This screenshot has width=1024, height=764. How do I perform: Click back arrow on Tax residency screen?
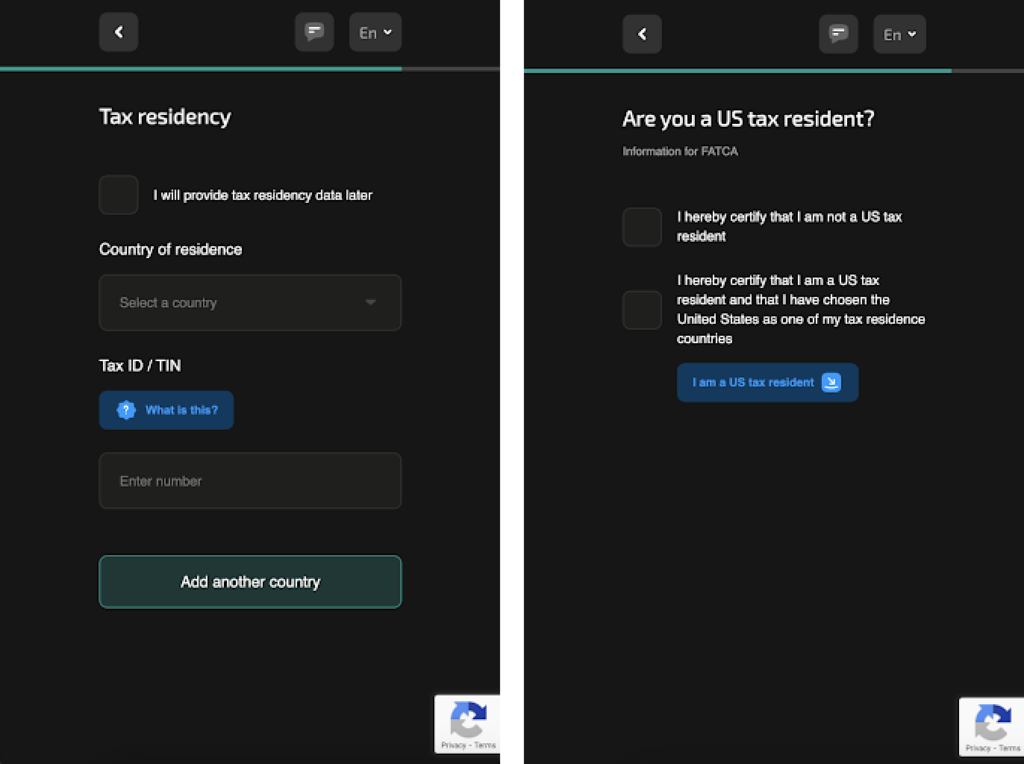[x=118, y=32]
